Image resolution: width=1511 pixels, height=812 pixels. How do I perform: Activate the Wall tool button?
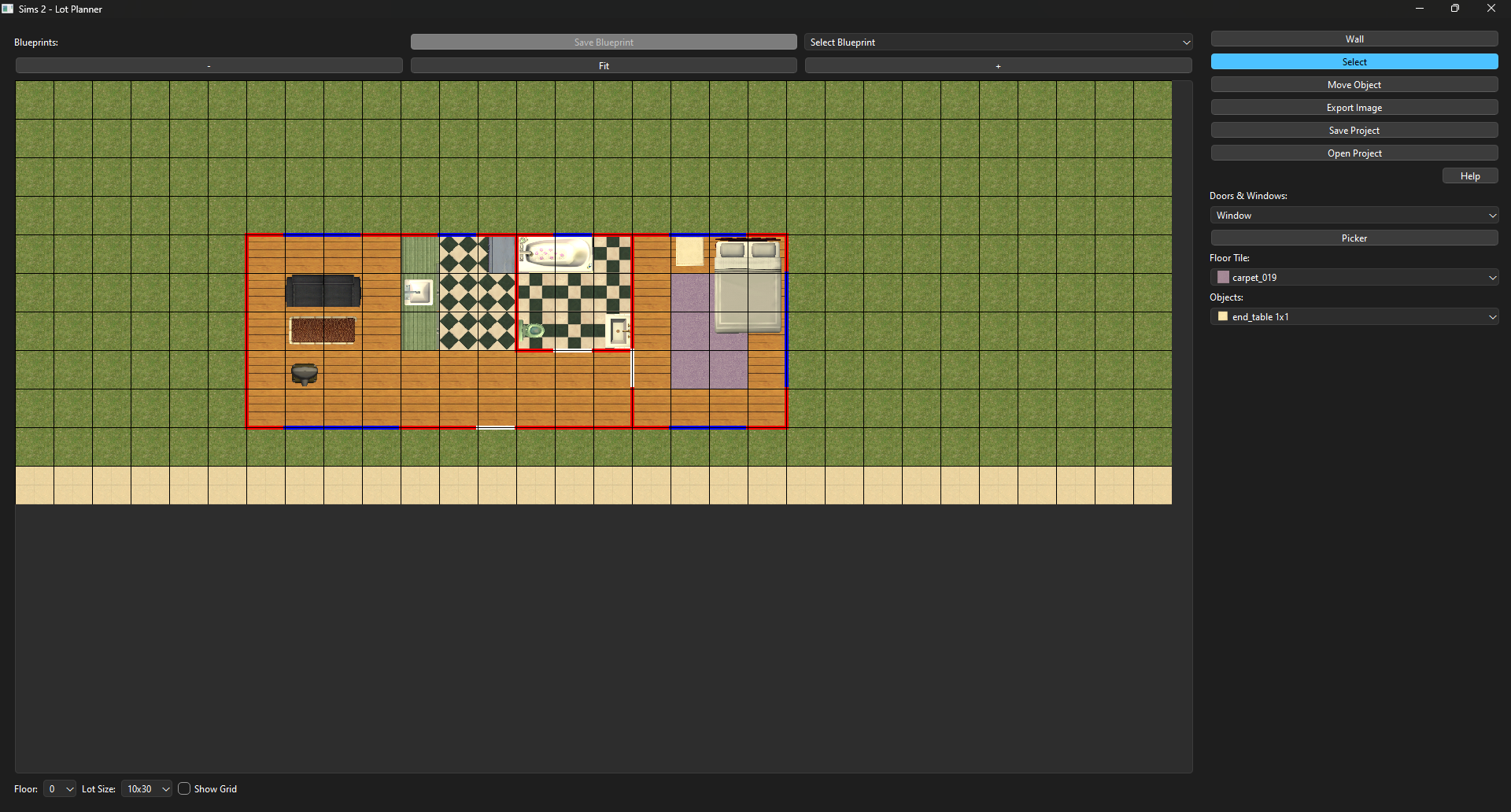[1354, 39]
